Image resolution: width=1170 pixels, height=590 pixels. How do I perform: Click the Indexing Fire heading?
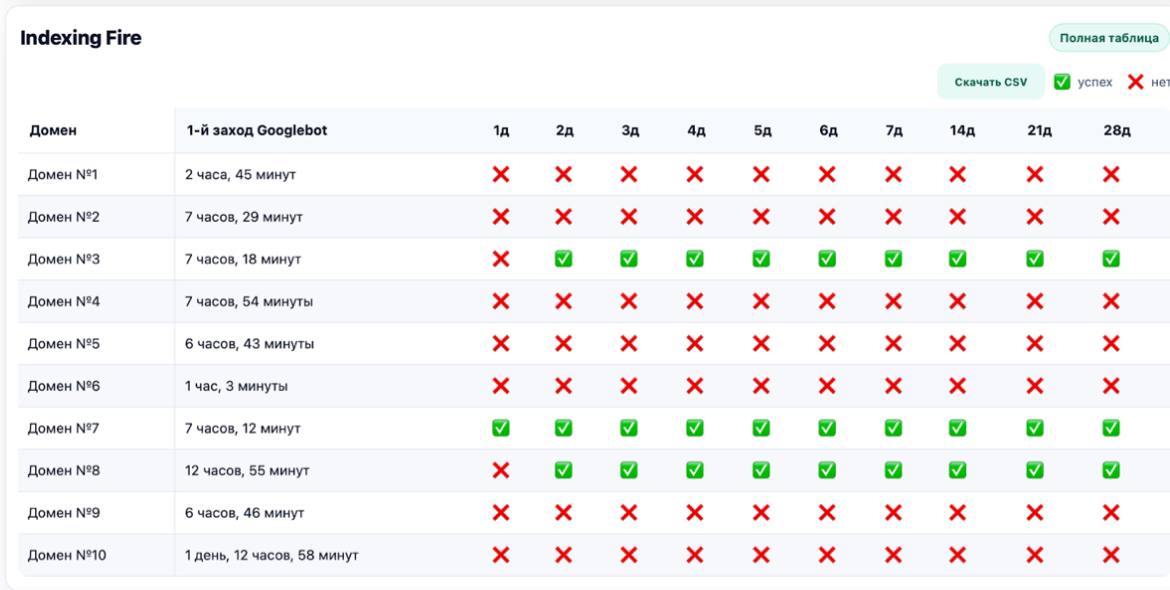click(x=81, y=38)
